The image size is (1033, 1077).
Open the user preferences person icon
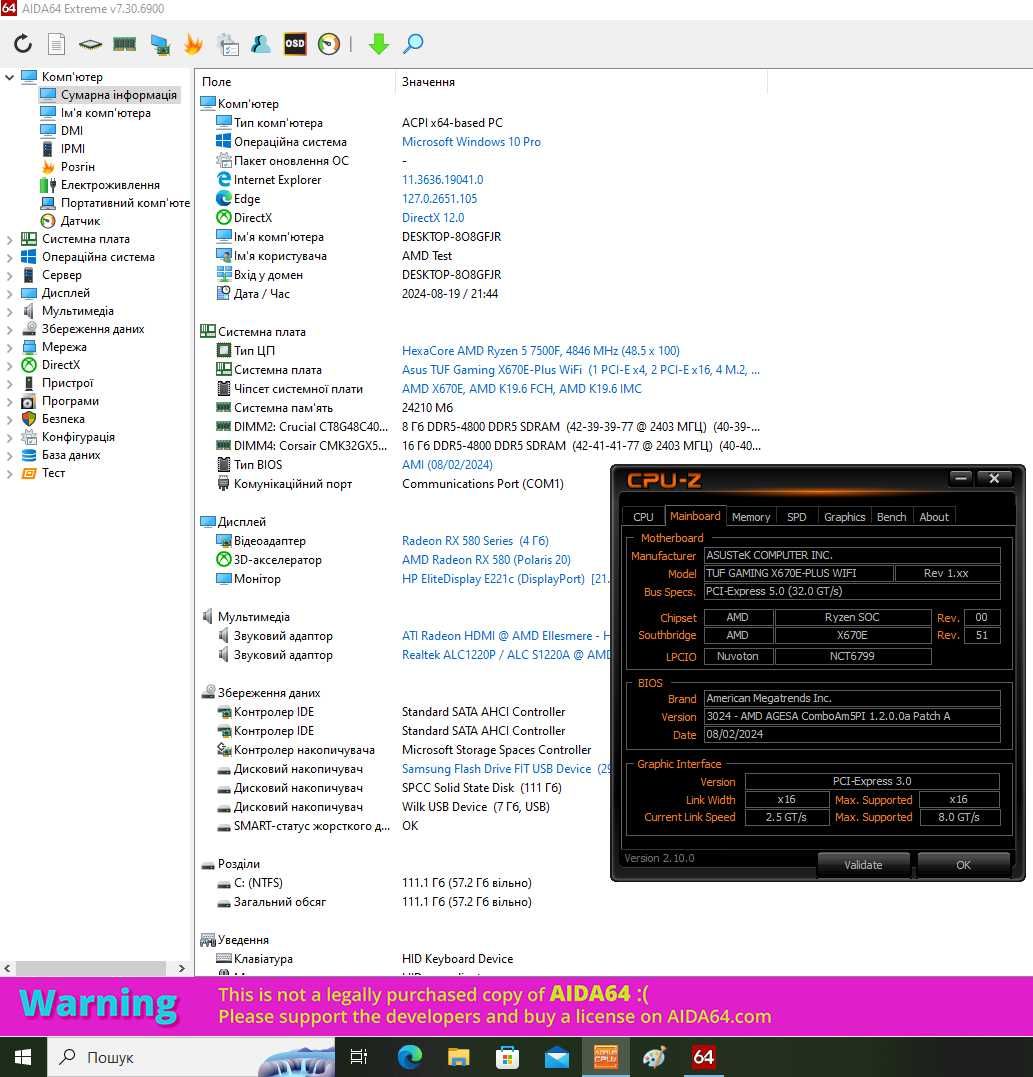click(260, 44)
